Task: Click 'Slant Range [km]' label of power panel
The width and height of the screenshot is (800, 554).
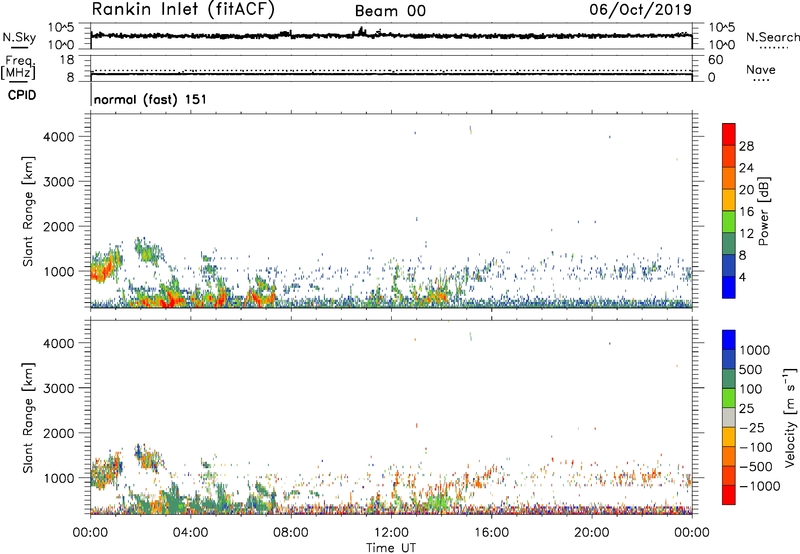Action: pos(28,211)
